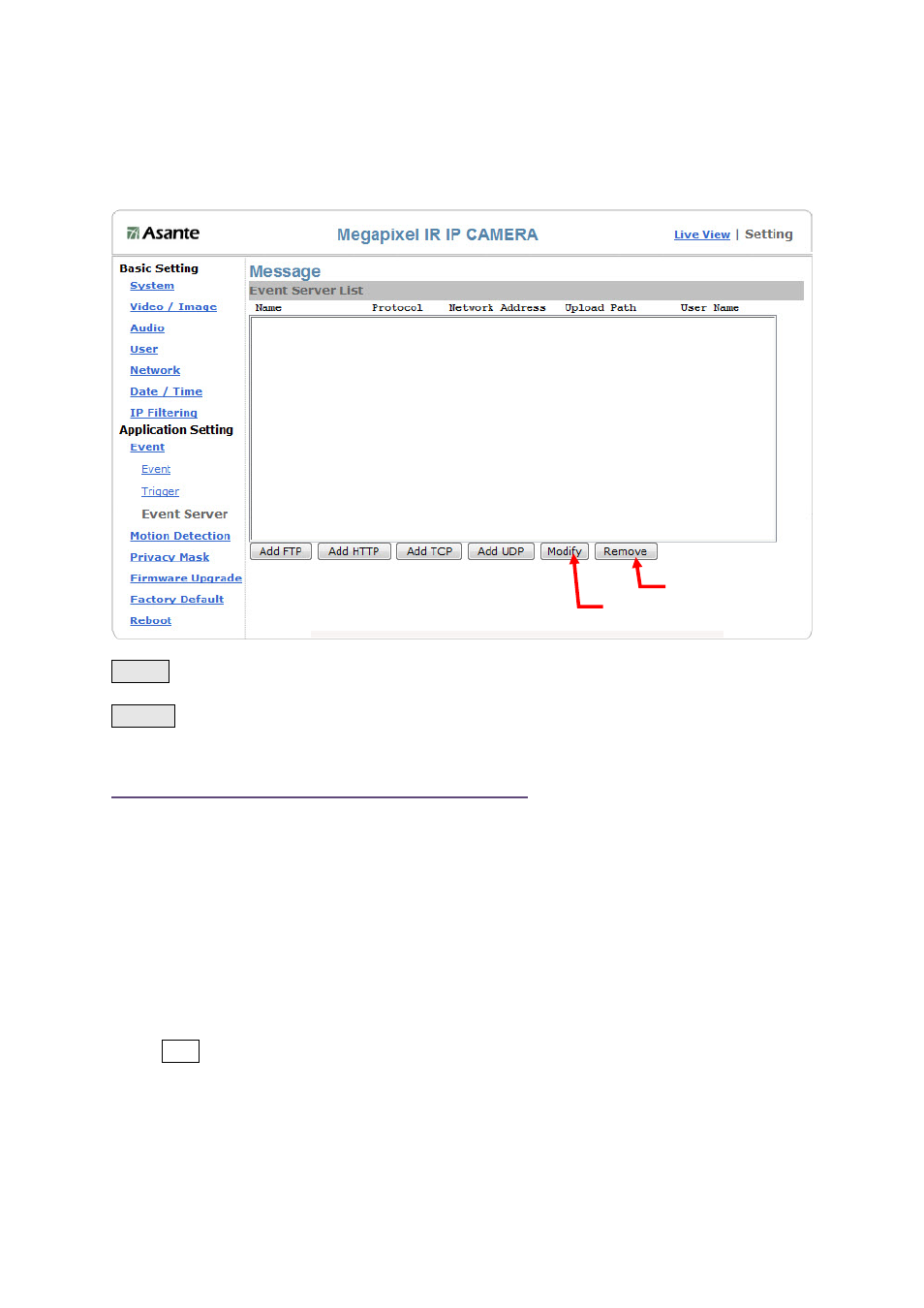The image size is (924, 1308).
Task: Click the Protocol column header
Action: [397, 308]
